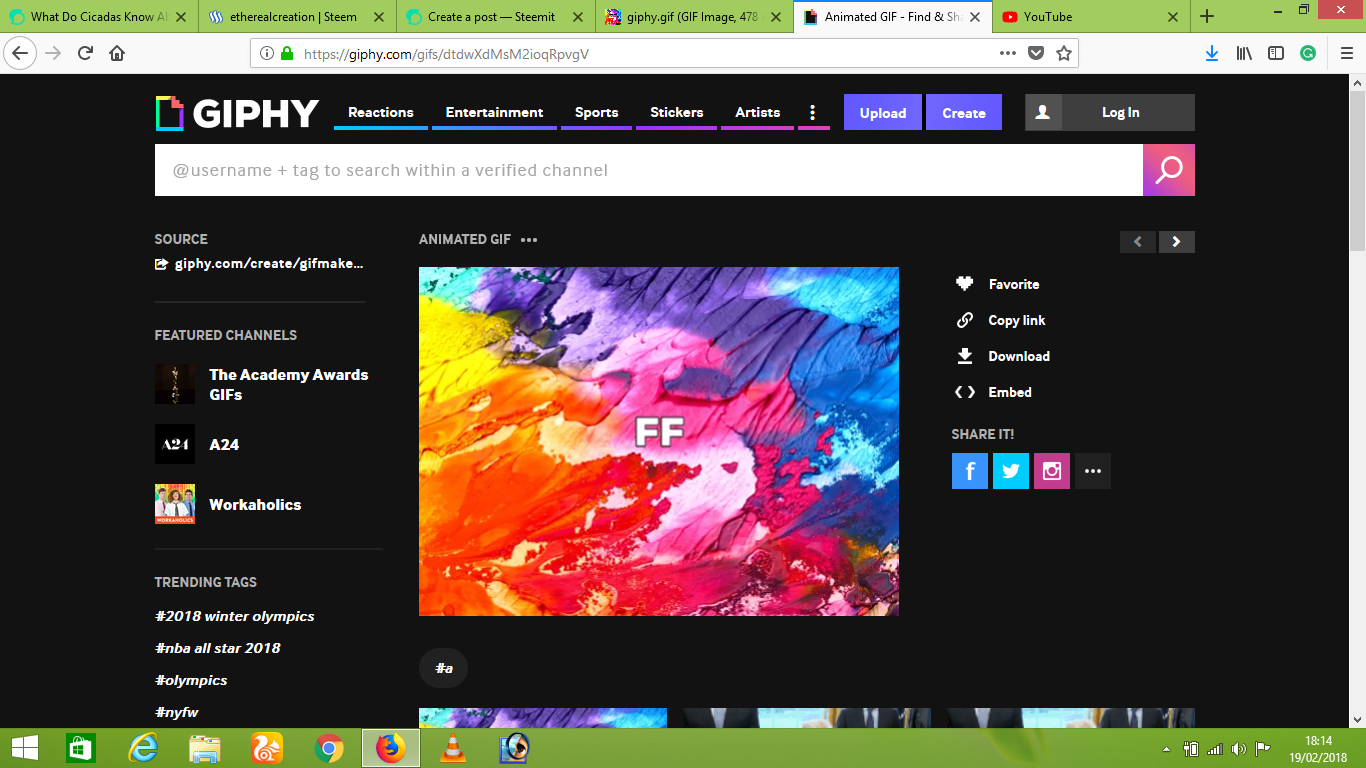Share the GIF on Instagram

pos(1051,470)
